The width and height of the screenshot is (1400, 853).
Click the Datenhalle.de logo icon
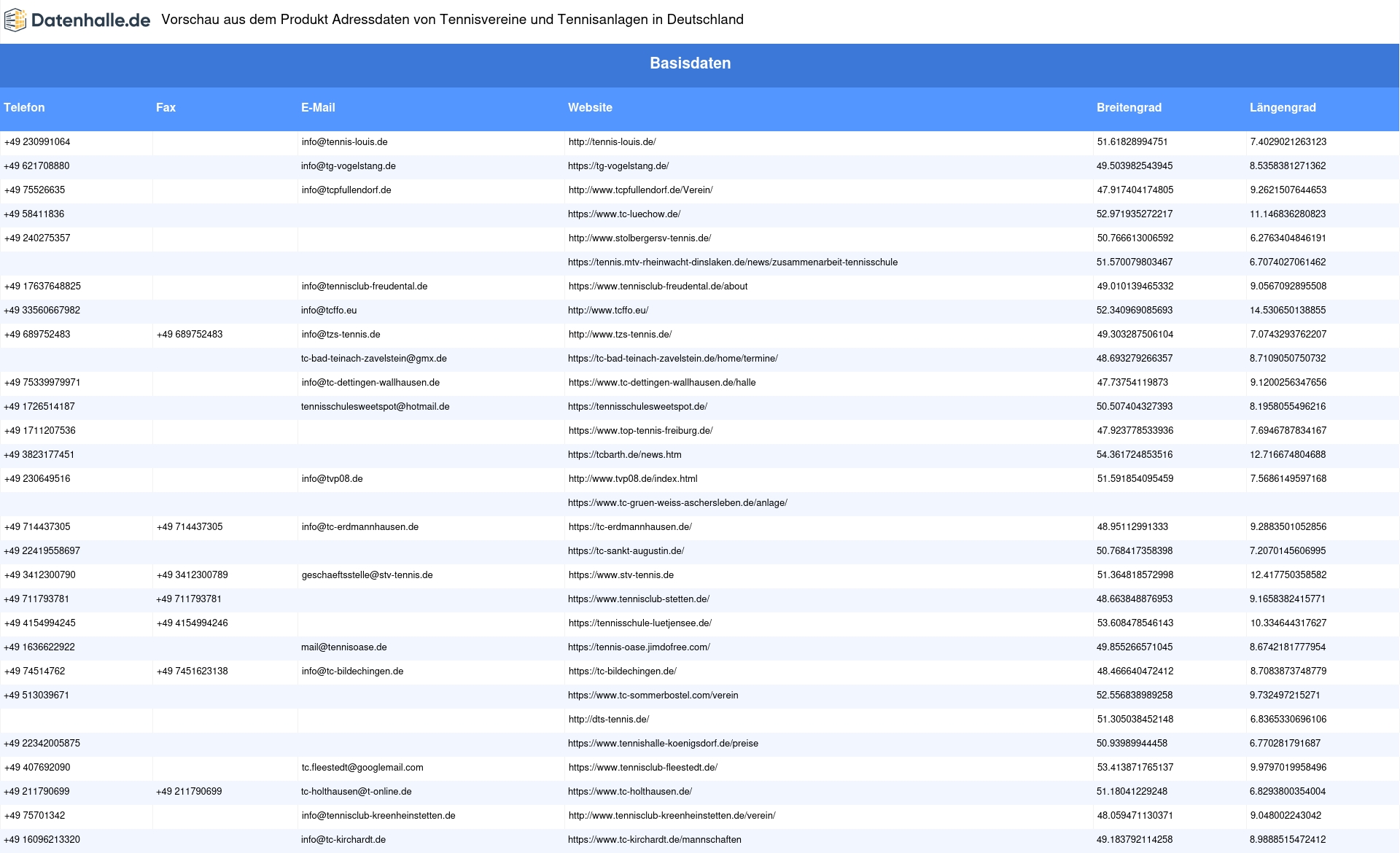tap(15, 20)
